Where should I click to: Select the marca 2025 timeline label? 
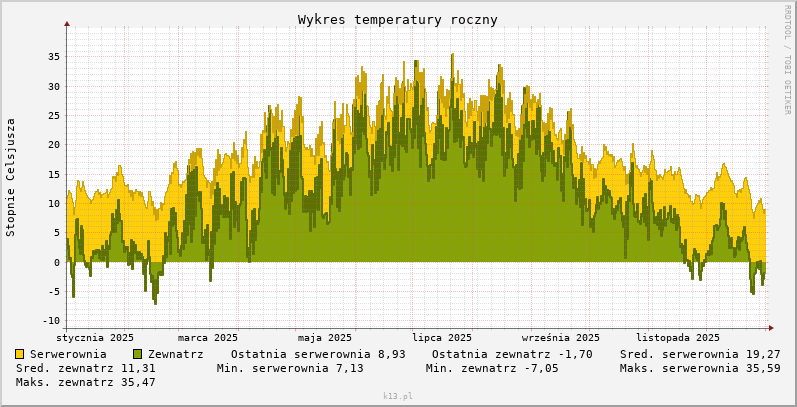pyautogui.click(x=208, y=338)
